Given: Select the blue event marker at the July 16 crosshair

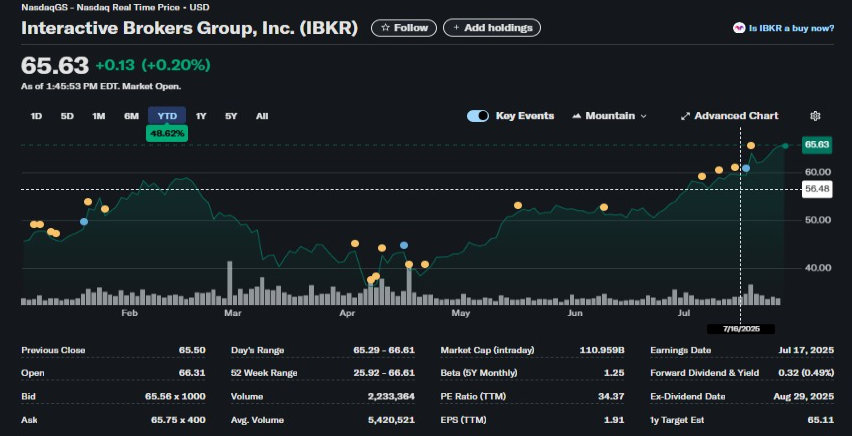Looking at the screenshot, I should (746, 169).
